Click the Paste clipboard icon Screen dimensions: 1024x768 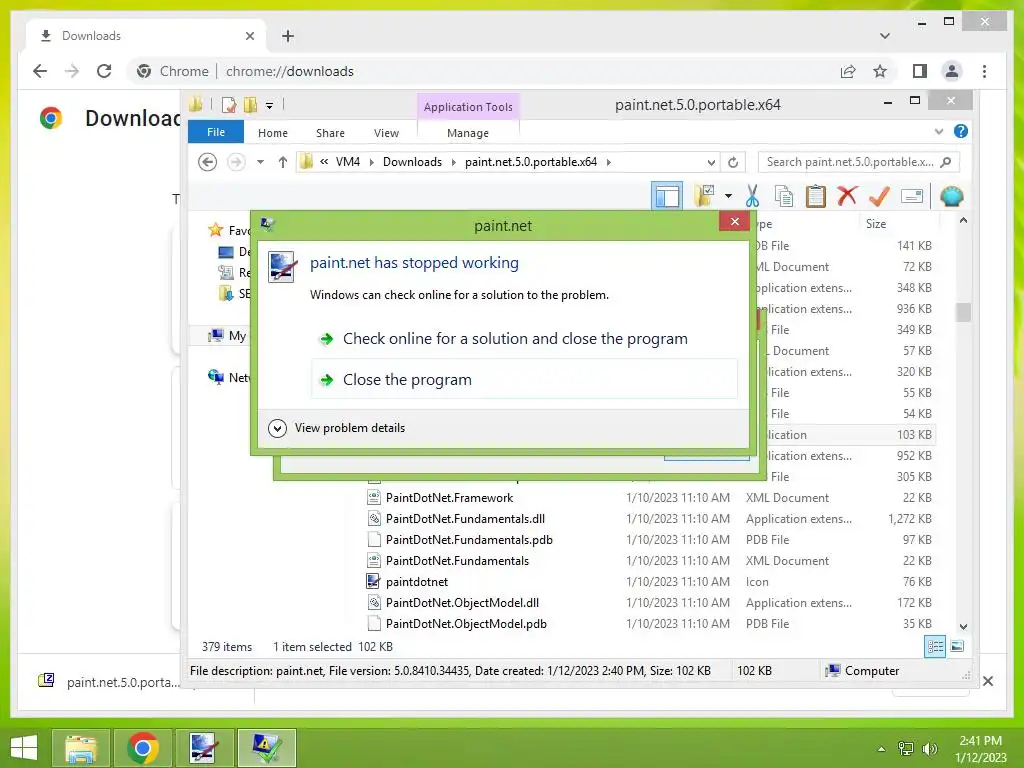tap(816, 196)
